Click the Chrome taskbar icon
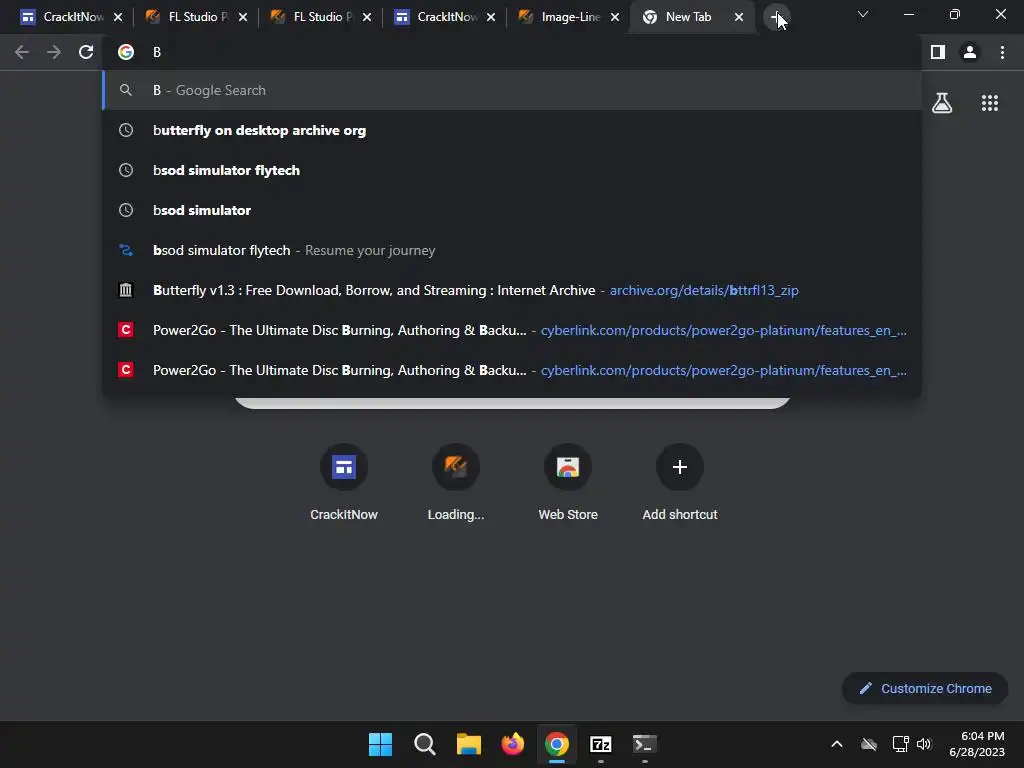This screenshot has width=1024, height=768. (x=556, y=744)
